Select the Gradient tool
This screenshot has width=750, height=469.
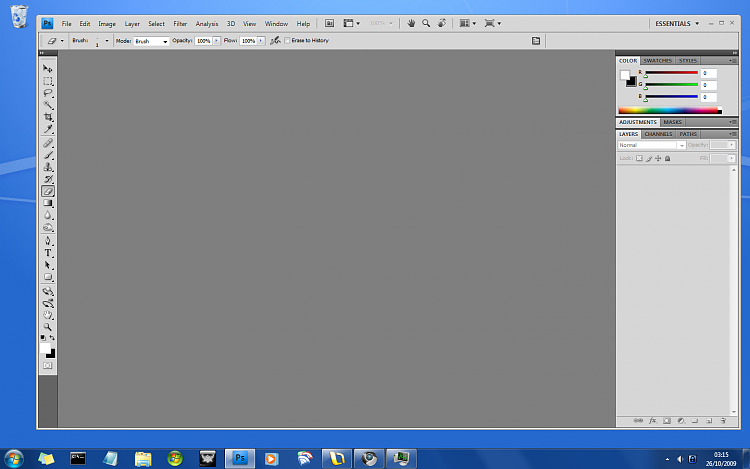point(47,203)
